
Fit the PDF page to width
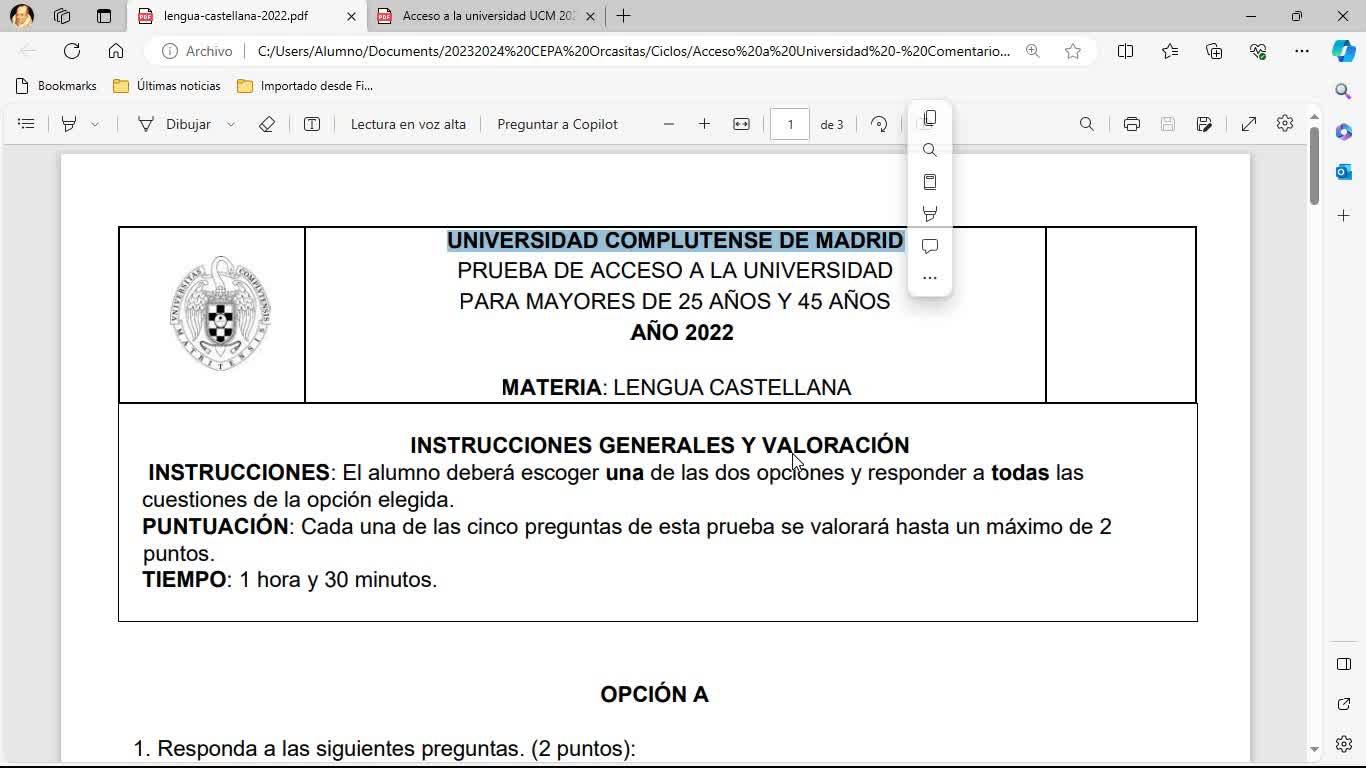pyautogui.click(x=741, y=124)
